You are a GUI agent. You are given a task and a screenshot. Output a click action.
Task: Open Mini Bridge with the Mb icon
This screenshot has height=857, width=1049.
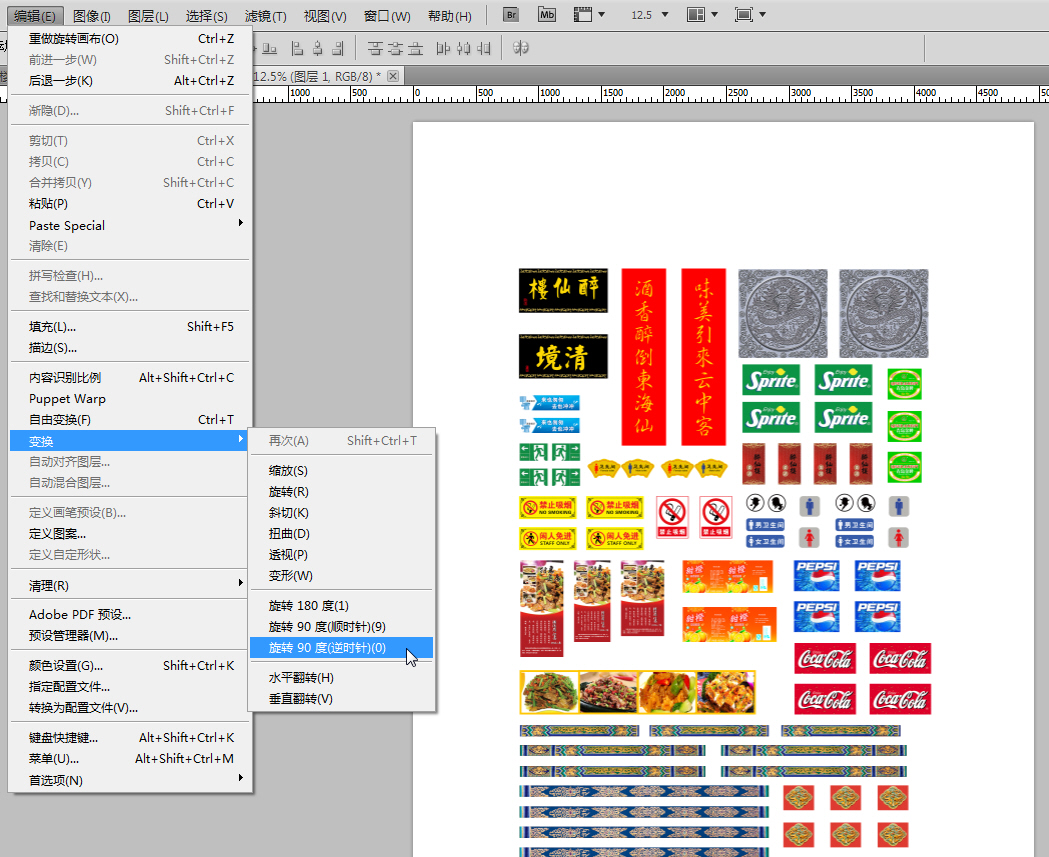point(546,15)
